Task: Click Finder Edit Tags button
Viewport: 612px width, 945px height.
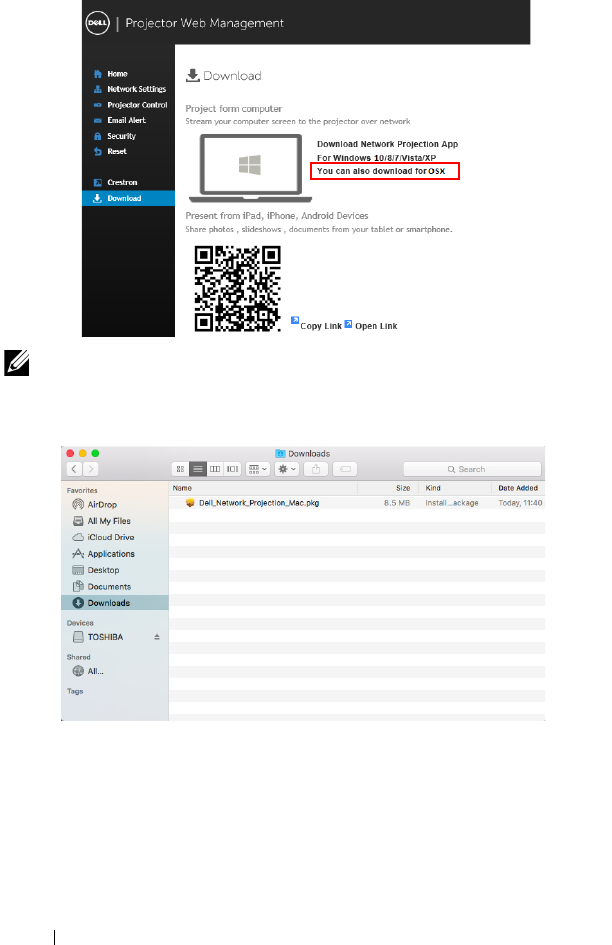Action: click(x=345, y=469)
